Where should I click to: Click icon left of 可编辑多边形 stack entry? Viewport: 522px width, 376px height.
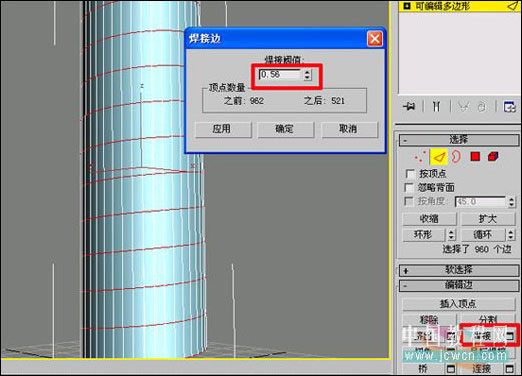[x=407, y=6]
